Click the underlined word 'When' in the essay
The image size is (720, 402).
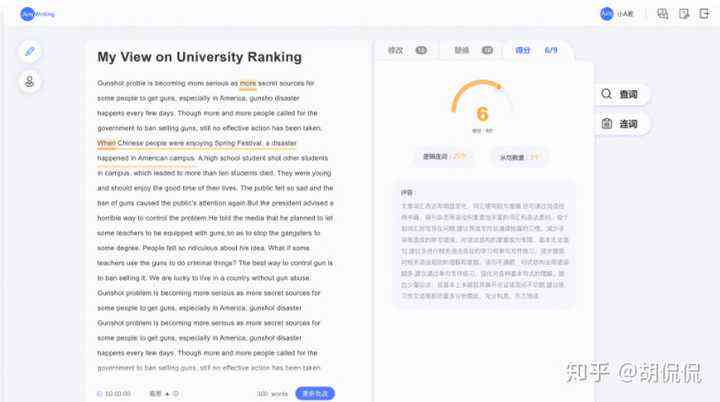point(106,143)
